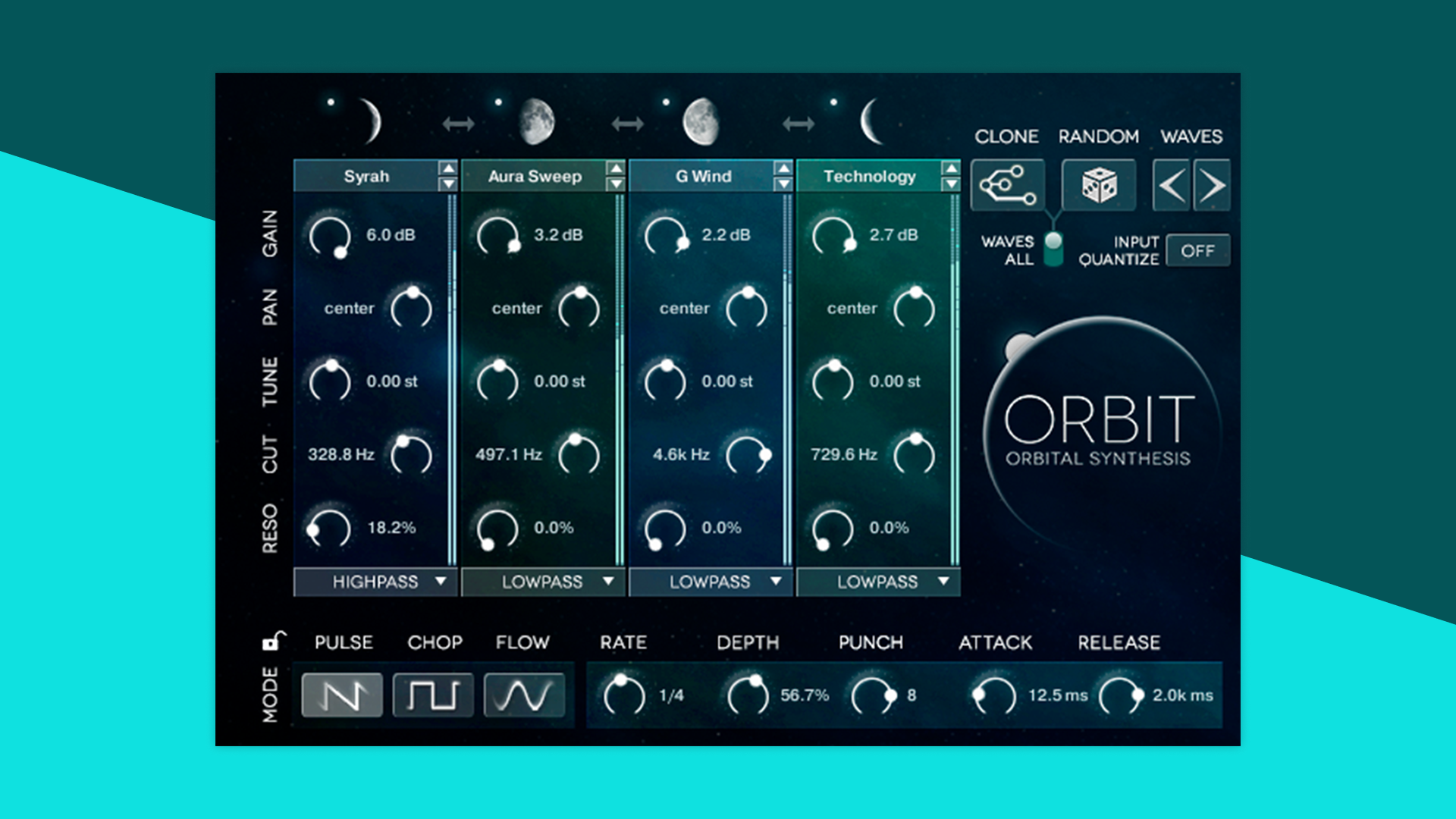
Task: Click the Random dice icon
Action: pyautogui.click(x=1100, y=184)
